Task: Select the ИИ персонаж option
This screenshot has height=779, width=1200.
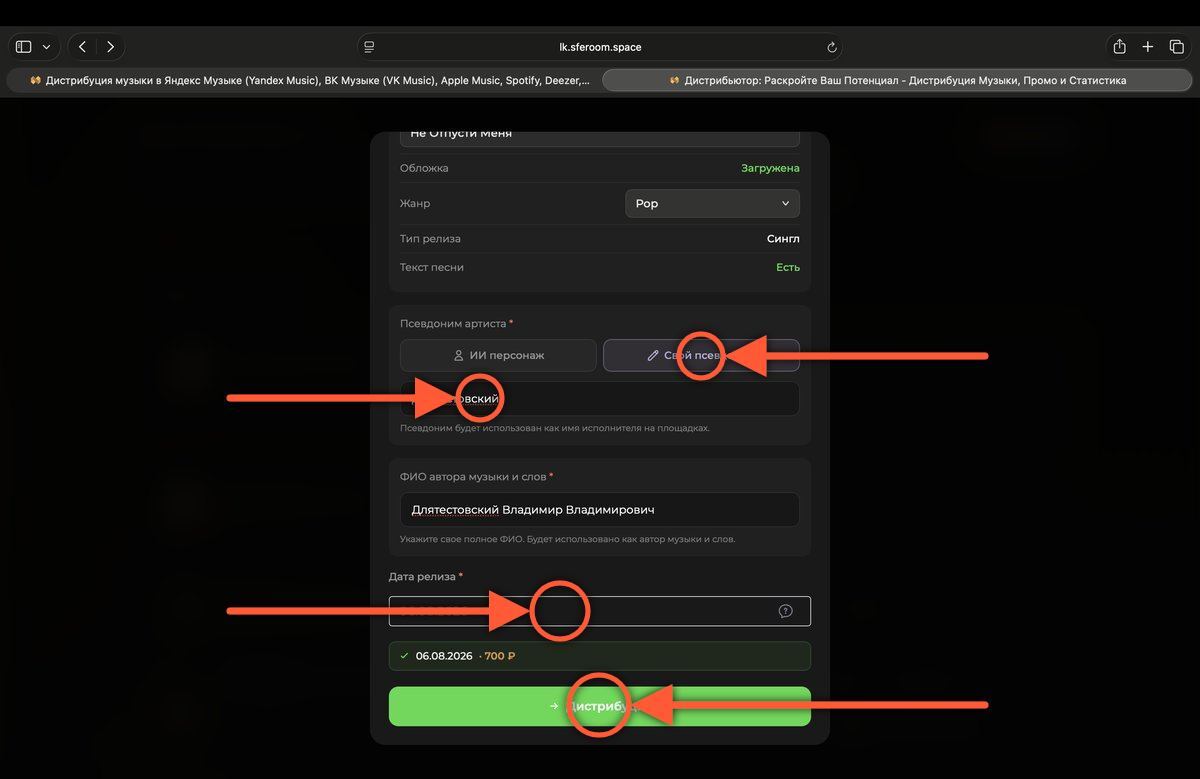Action: point(498,355)
